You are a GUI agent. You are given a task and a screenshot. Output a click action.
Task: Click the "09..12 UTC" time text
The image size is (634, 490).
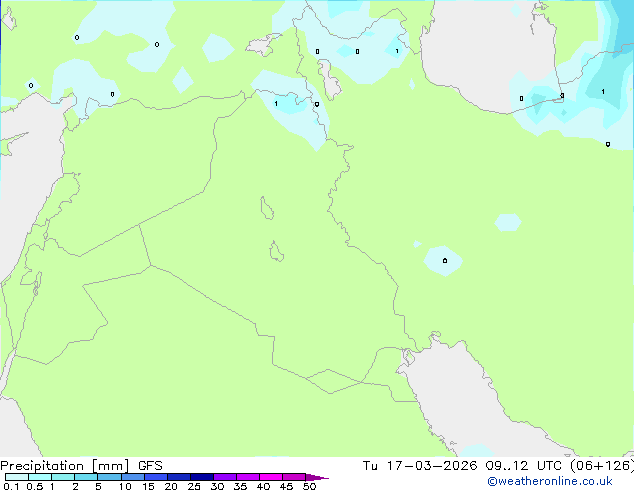(x=524, y=466)
